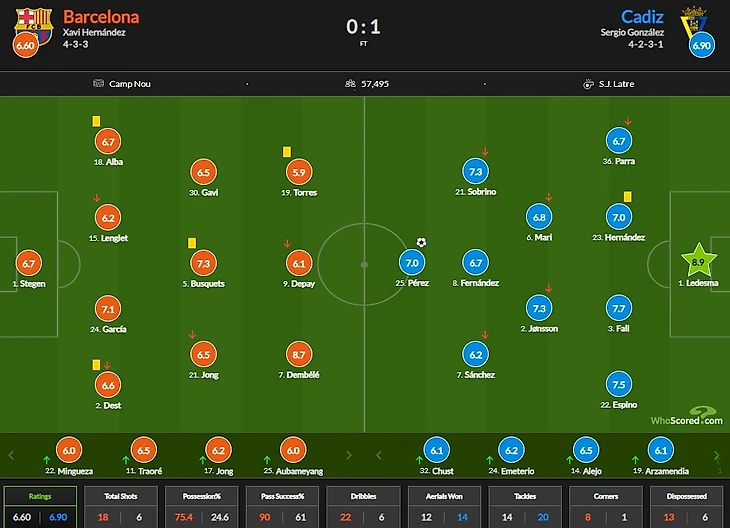
Task: Click the Barcelona club crest
Action: (x=34, y=26)
